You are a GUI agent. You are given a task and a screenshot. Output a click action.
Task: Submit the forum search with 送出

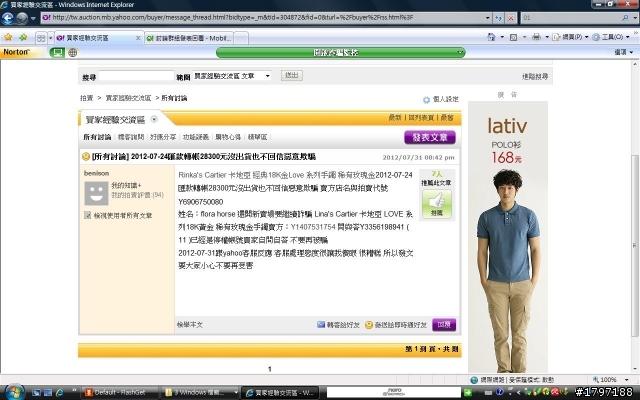click(x=291, y=76)
